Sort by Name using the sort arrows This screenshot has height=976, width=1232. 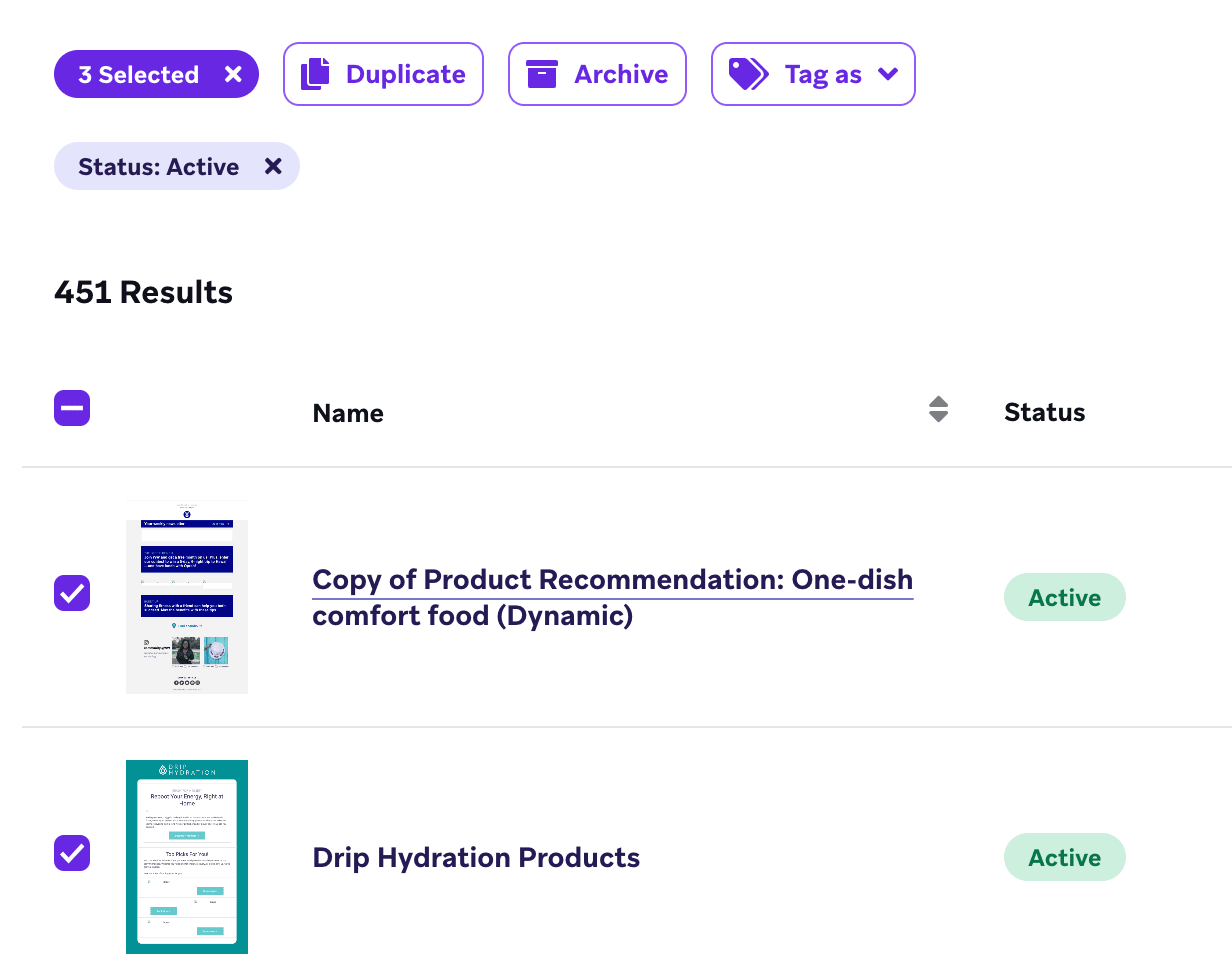[x=938, y=409]
